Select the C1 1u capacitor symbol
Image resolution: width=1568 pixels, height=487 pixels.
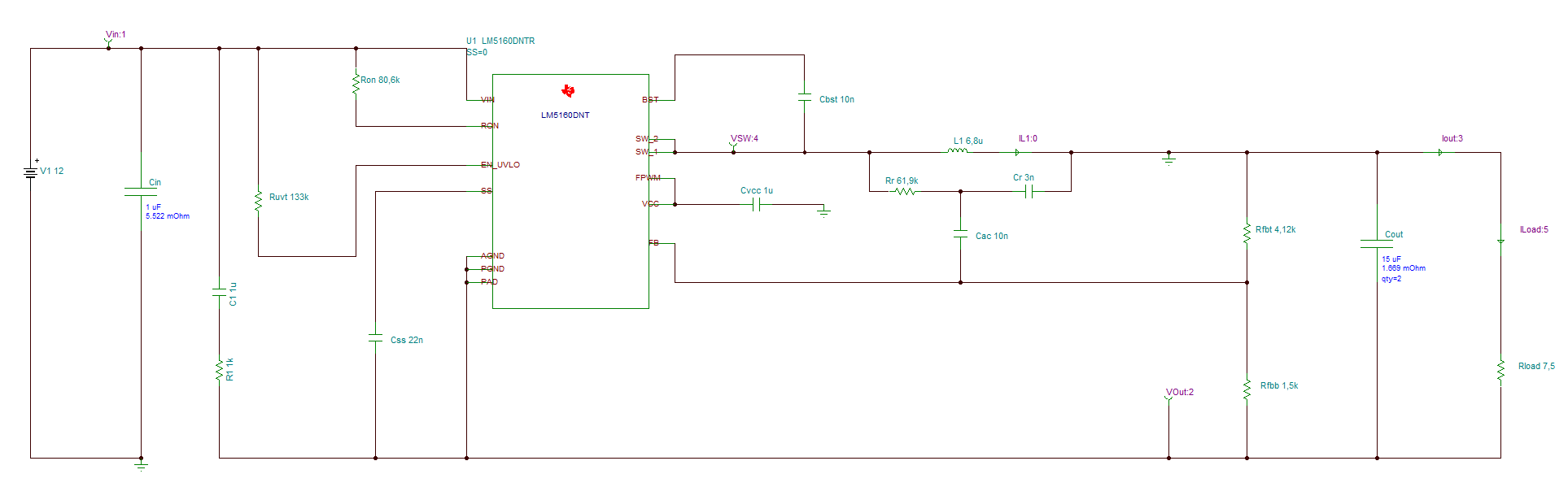(219, 292)
